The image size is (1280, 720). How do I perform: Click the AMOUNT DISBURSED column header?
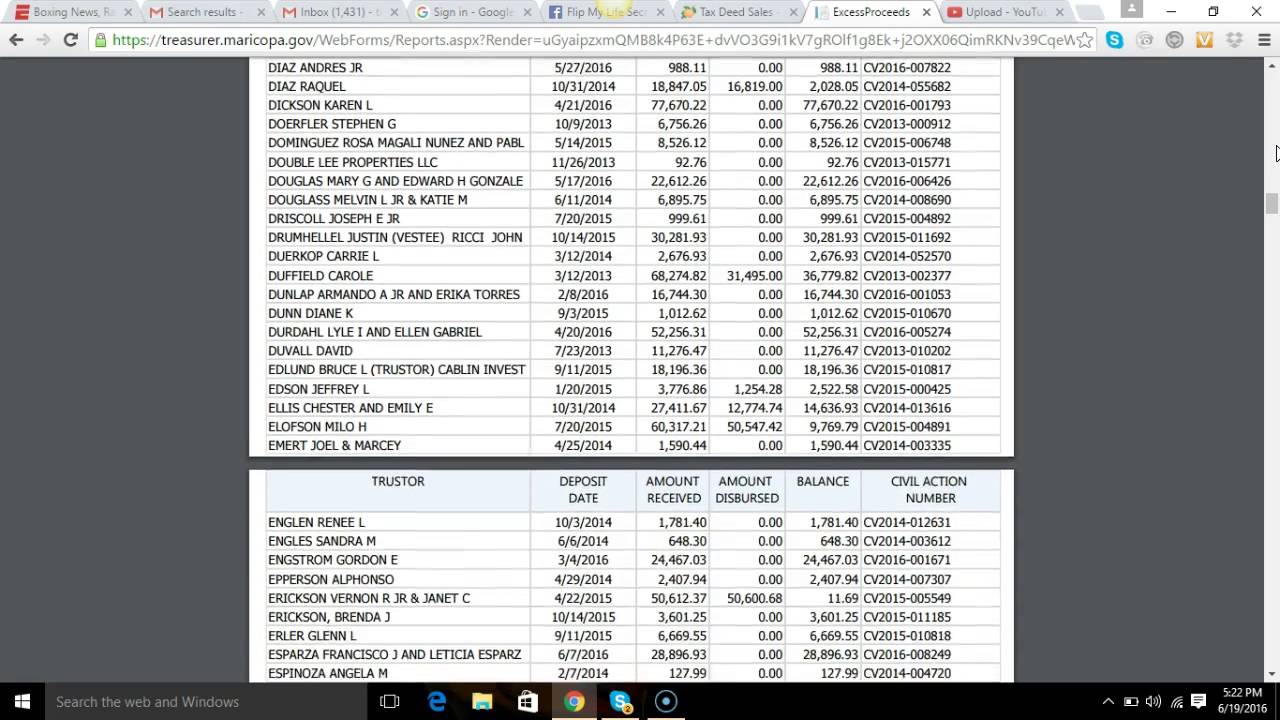tap(746, 489)
